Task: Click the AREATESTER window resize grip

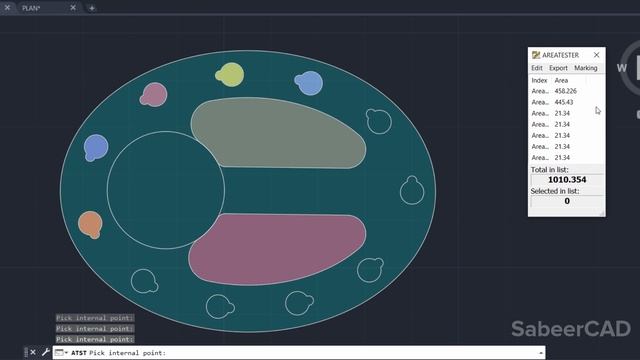Action: tap(602, 213)
